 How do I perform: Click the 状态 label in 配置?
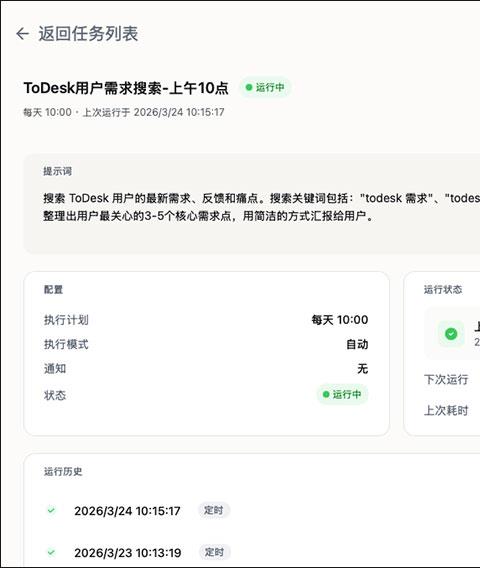click(x=55, y=395)
